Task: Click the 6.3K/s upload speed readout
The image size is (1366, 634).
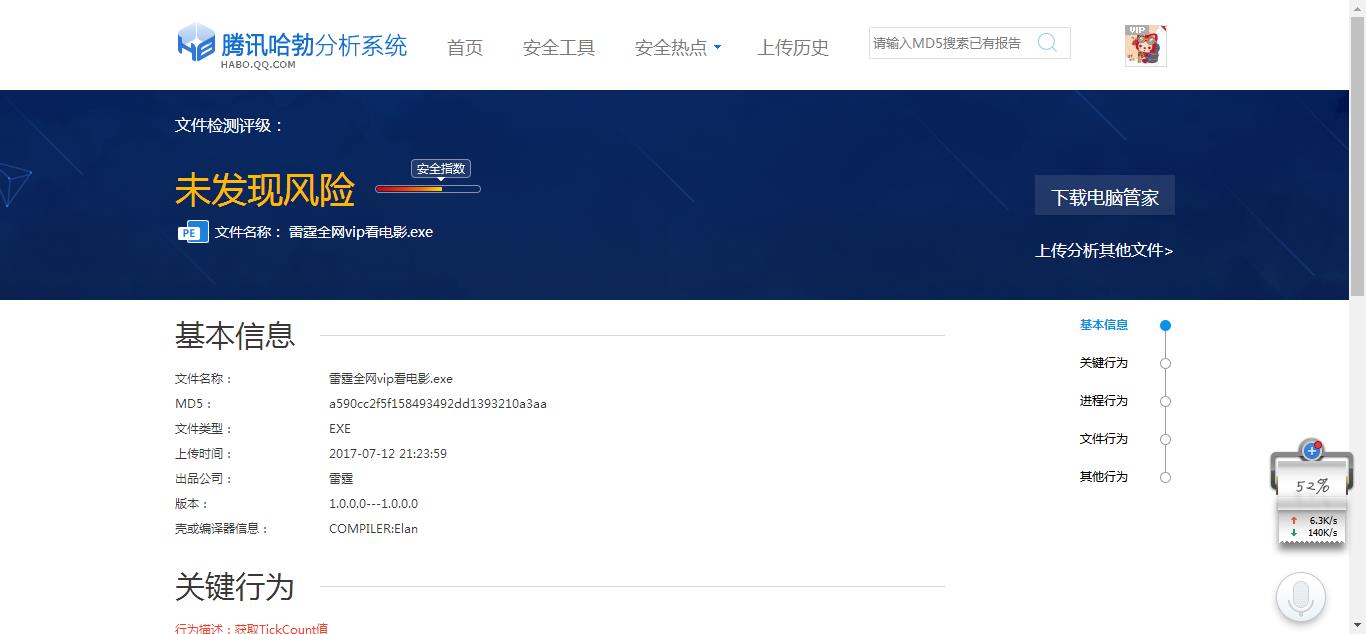Action: 1323,521
